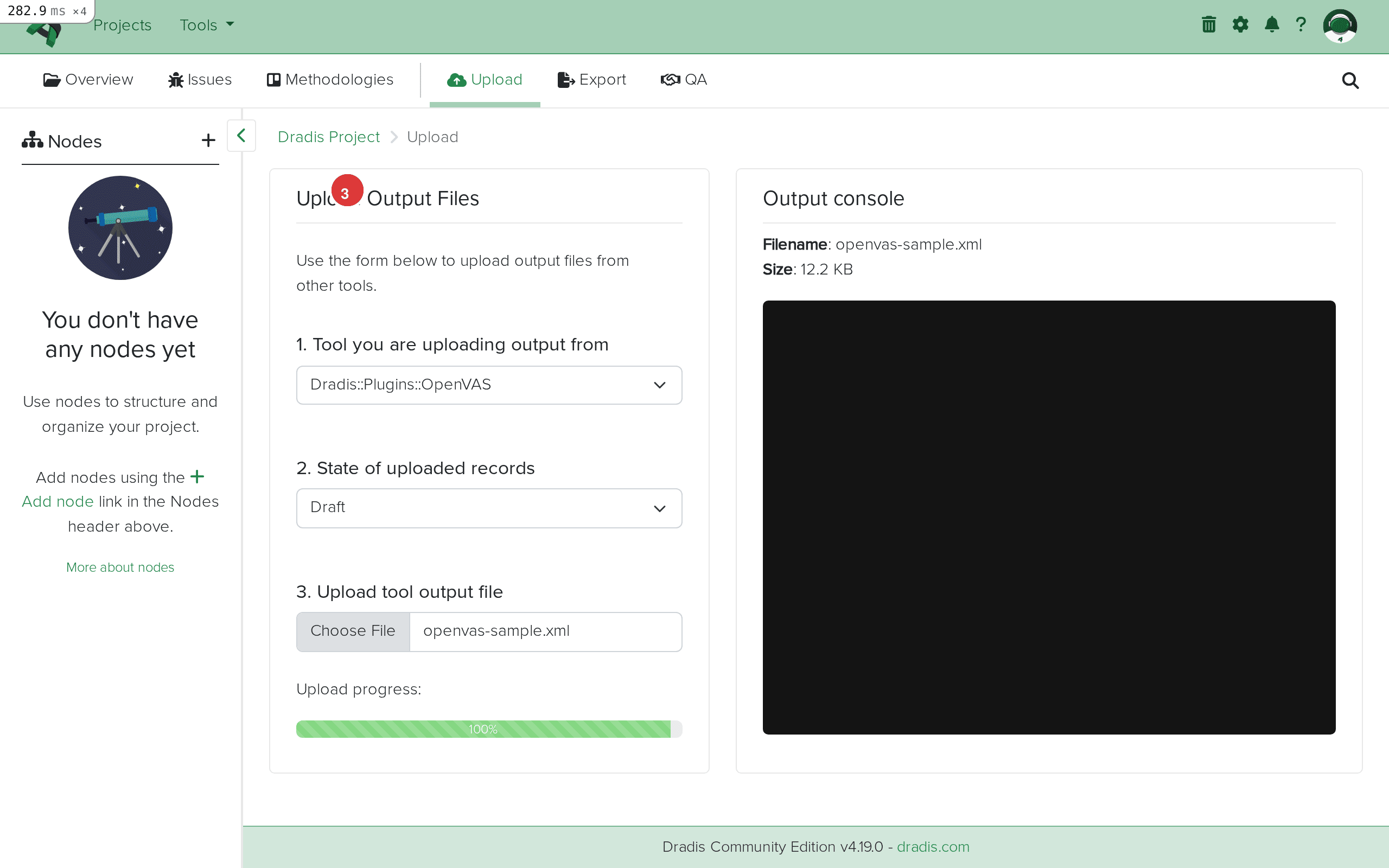Click the Export icon

(x=565, y=79)
